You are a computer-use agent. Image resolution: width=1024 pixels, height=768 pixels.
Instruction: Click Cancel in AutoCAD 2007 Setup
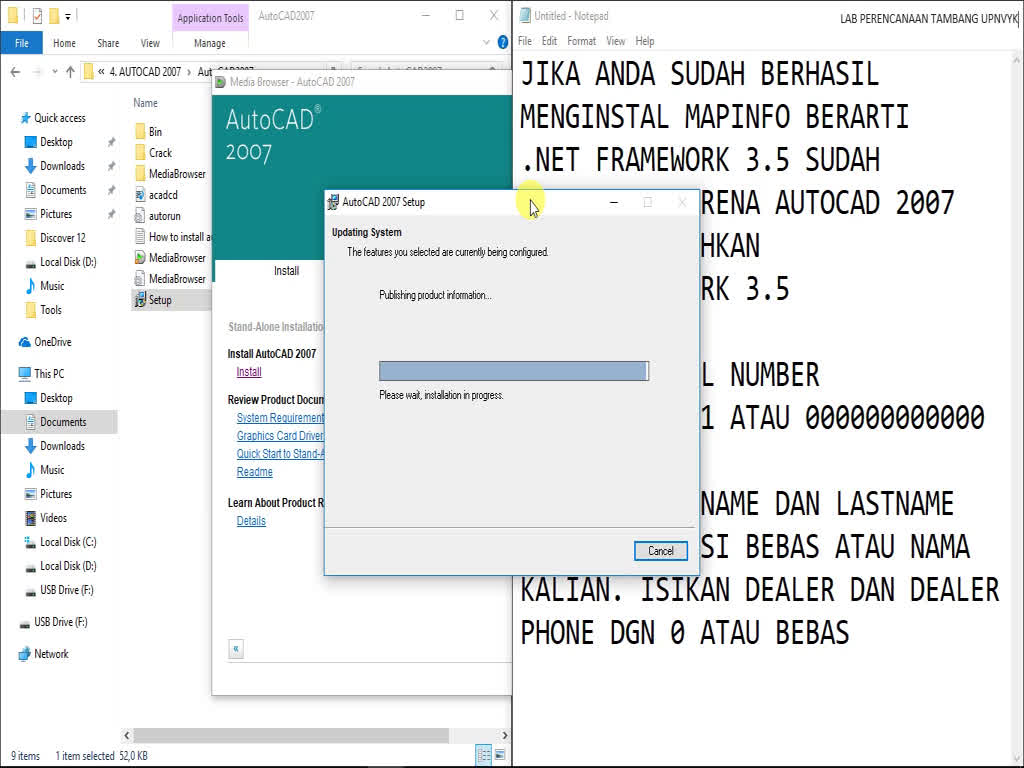660,551
